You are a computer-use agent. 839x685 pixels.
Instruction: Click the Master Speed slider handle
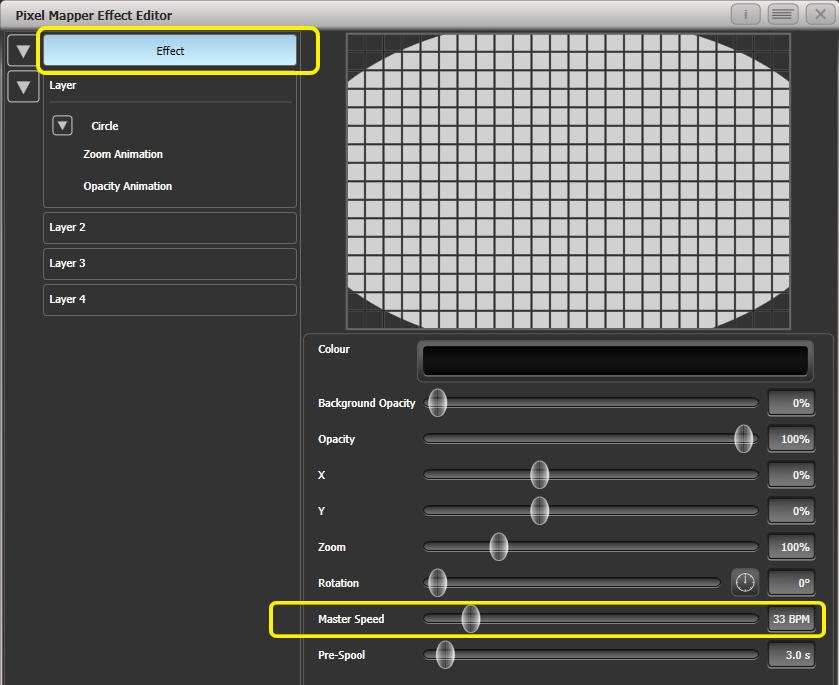coord(470,618)
